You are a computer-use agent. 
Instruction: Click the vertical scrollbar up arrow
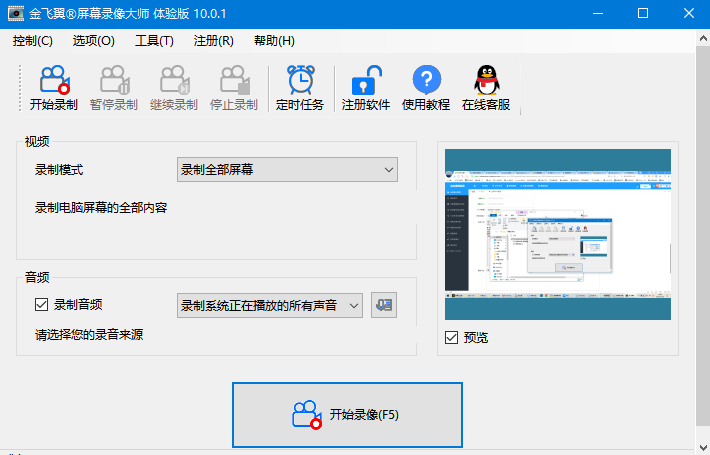coord(703,38)
